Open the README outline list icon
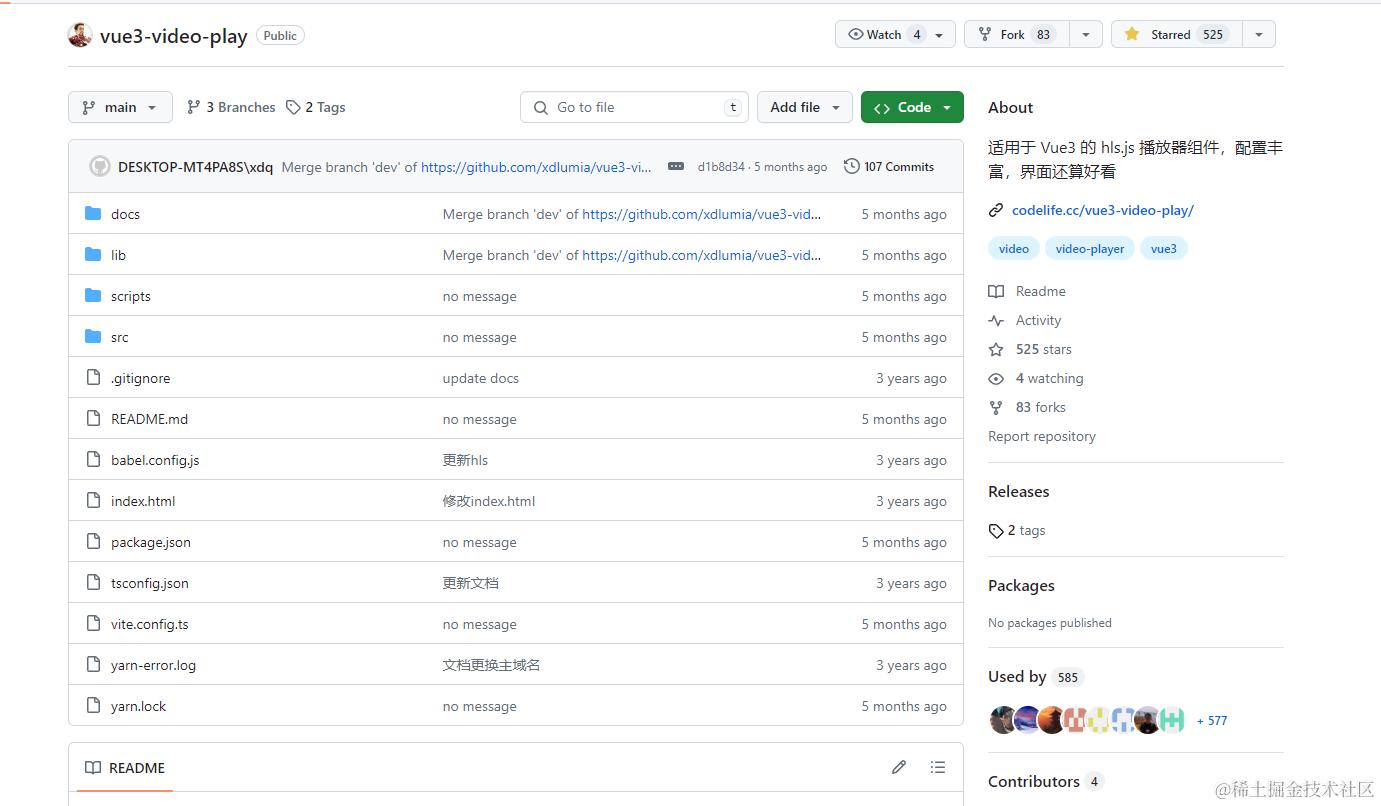Image resolution: width=1381 pixels, height=806 pixels. [937, 767]
